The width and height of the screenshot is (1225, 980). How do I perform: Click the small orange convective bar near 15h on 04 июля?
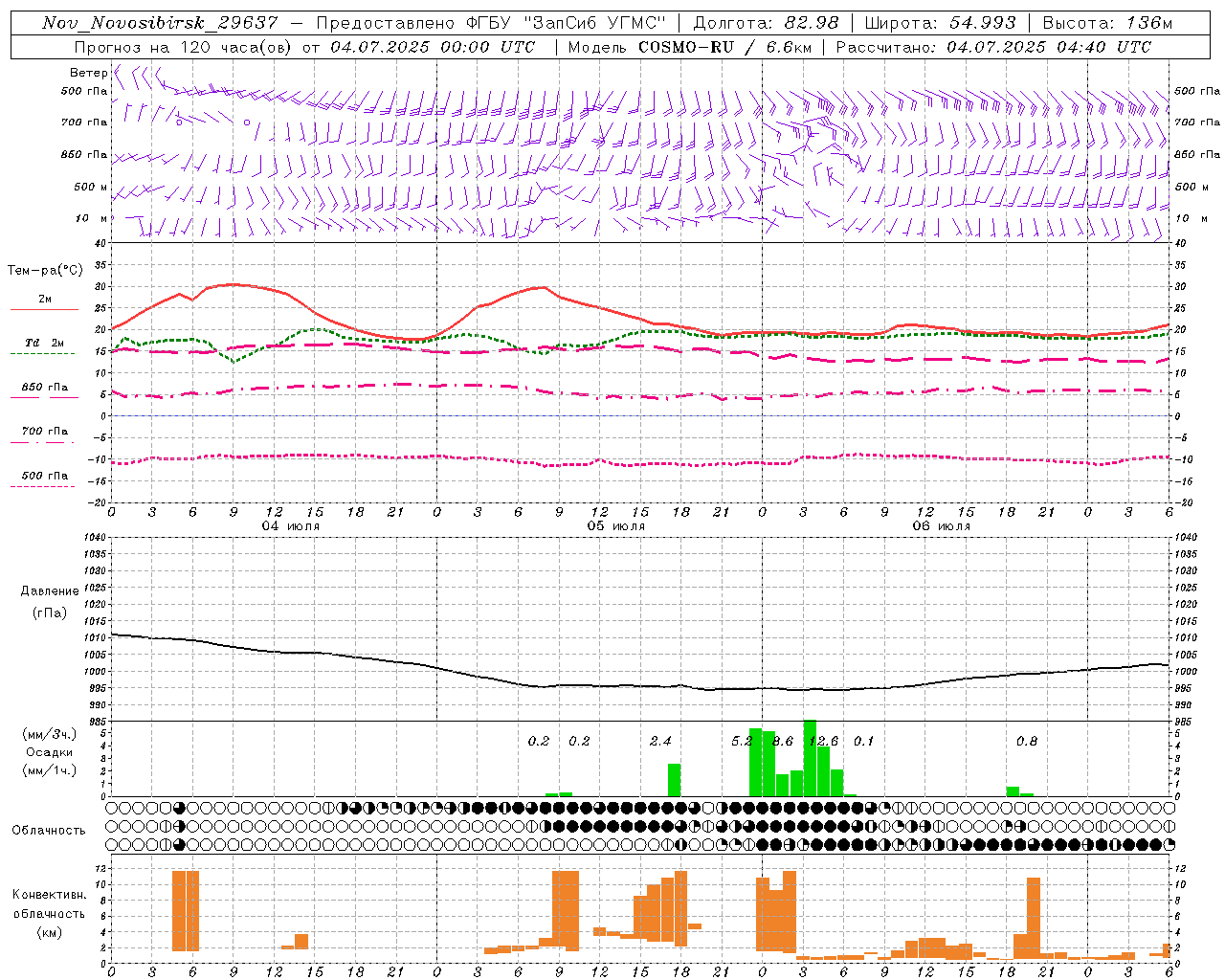(x=301, y=942)
